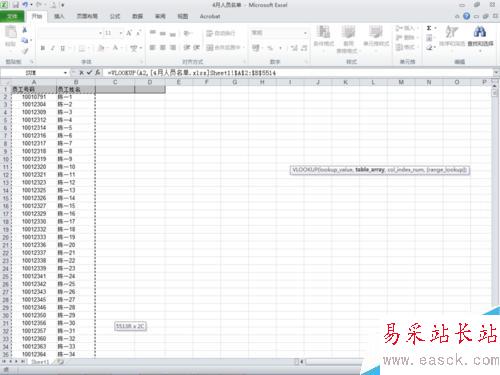Open the font size 11 dropdown
Screen dimensions: 500x375
(x=121, y=33)
